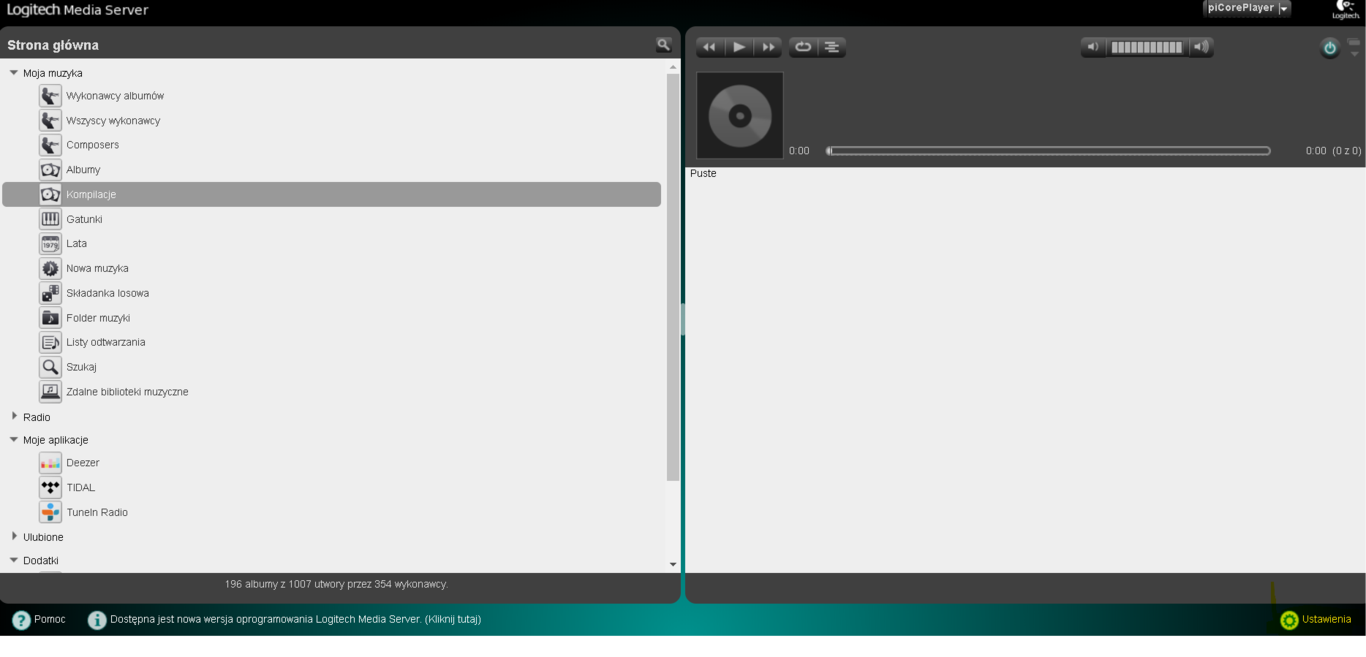1366x657 pixels.
Task: Click the update info icon
Action: coord(97,620)
